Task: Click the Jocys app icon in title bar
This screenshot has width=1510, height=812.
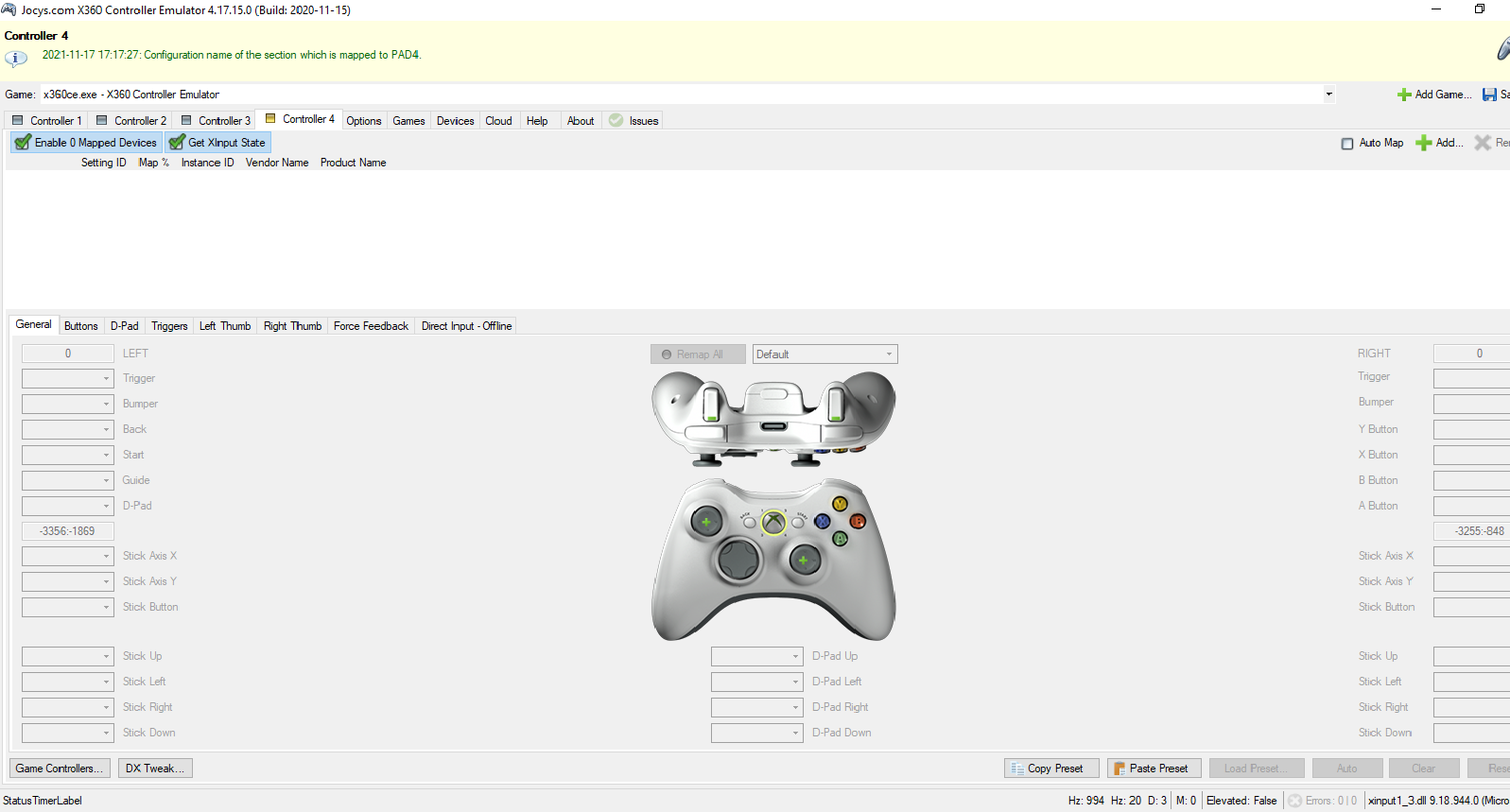Action: click(9, 9)
